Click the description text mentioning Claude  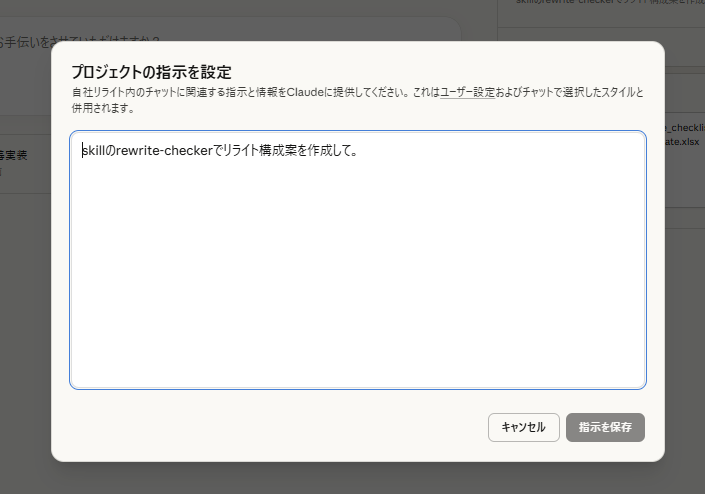pos(250,93)
